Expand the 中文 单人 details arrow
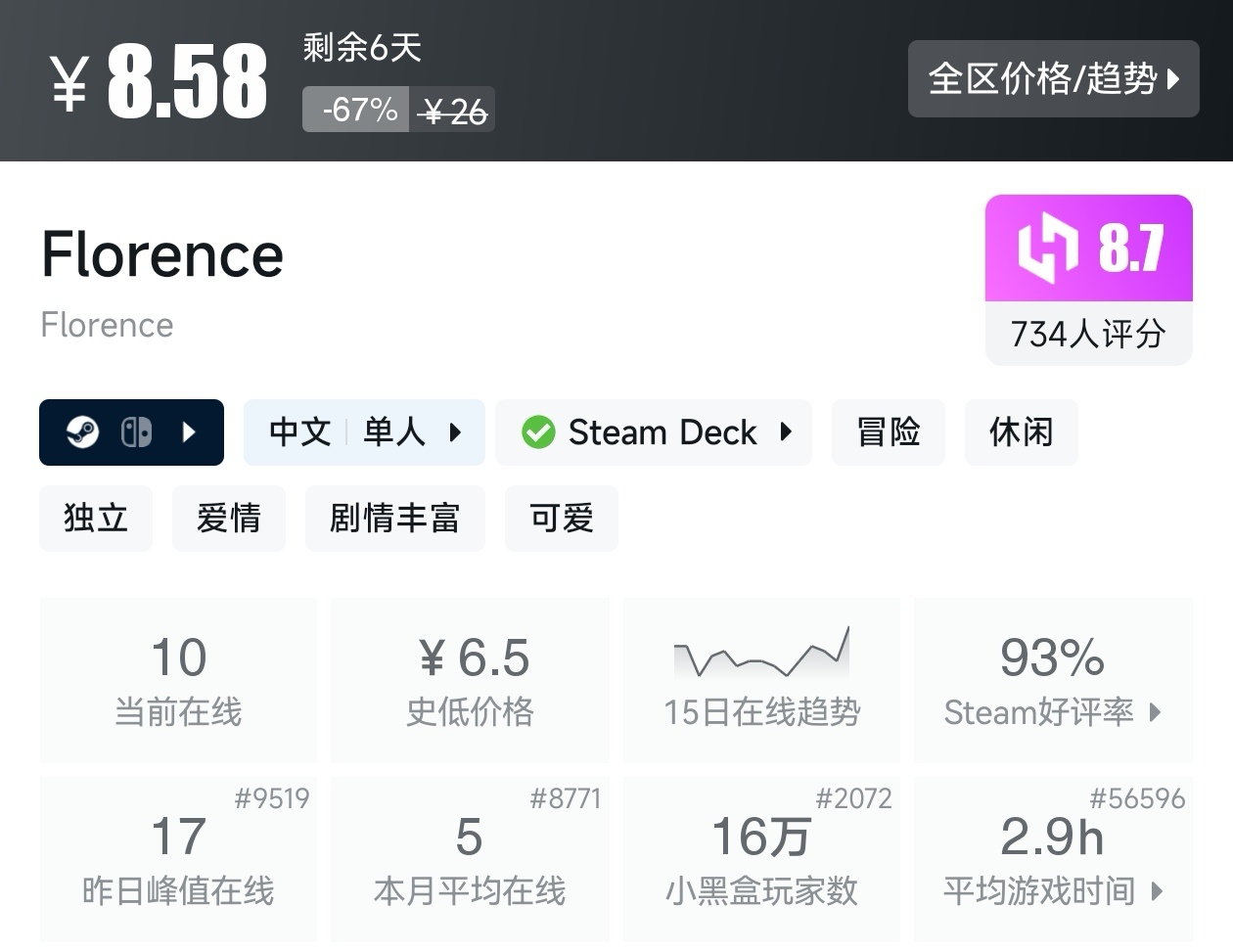The height and width of the screenshot is (952, 1233). [x=453, y=431]
